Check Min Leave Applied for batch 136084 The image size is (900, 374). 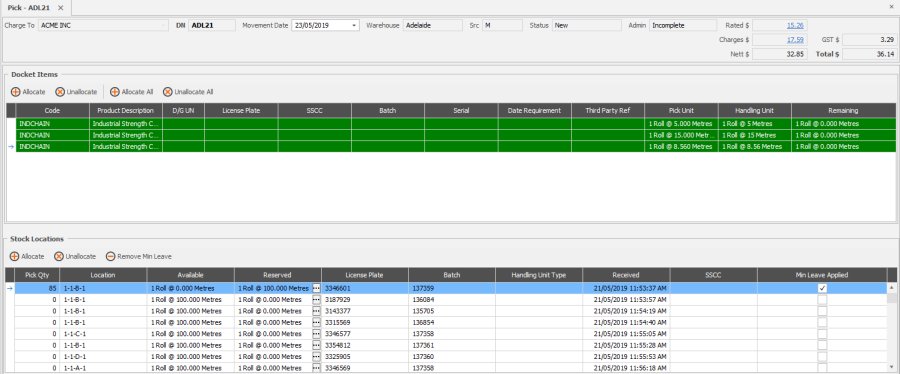pyautogui.click(x=823, y=299)
